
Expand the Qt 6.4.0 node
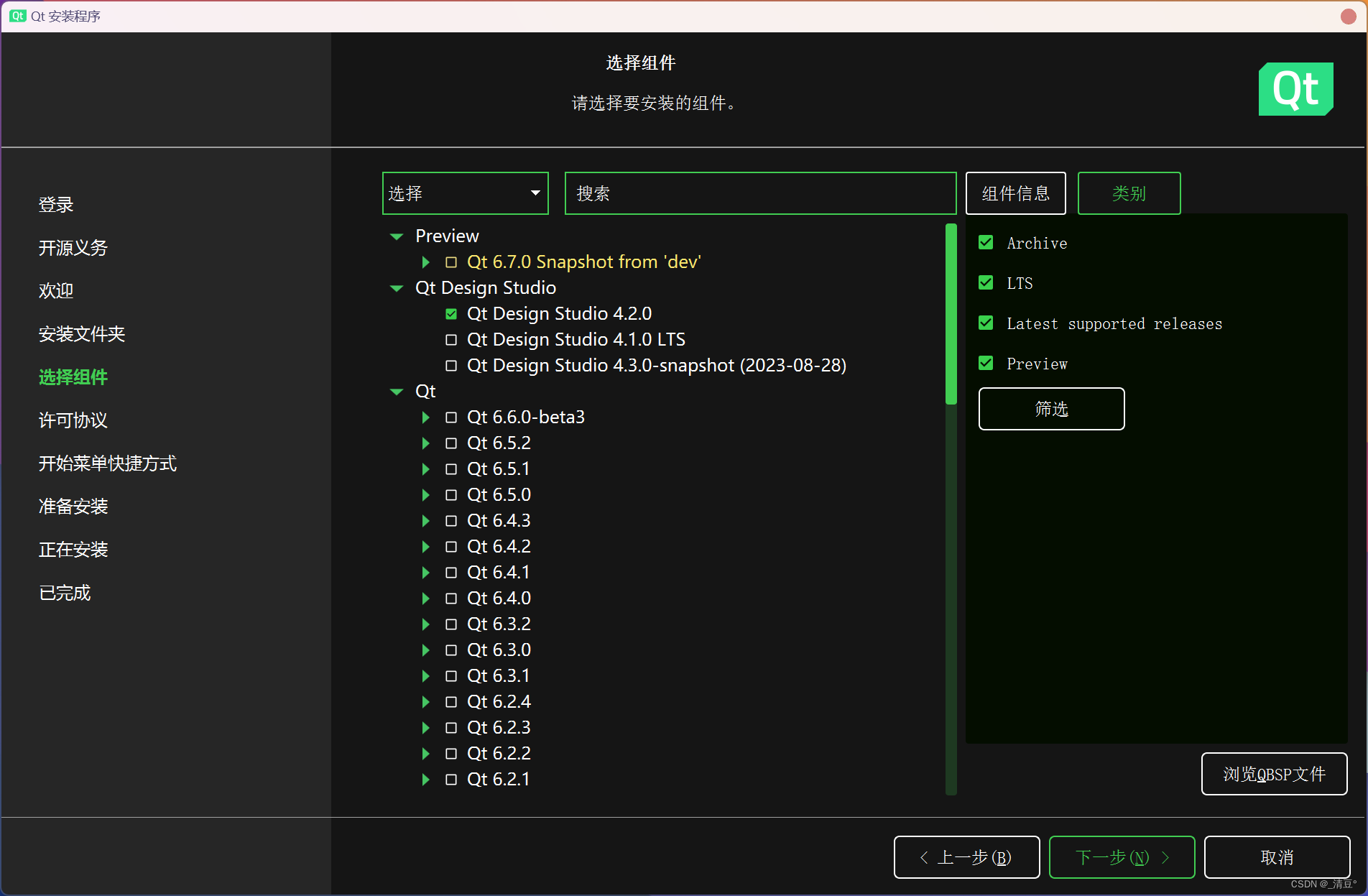(425, 599)
